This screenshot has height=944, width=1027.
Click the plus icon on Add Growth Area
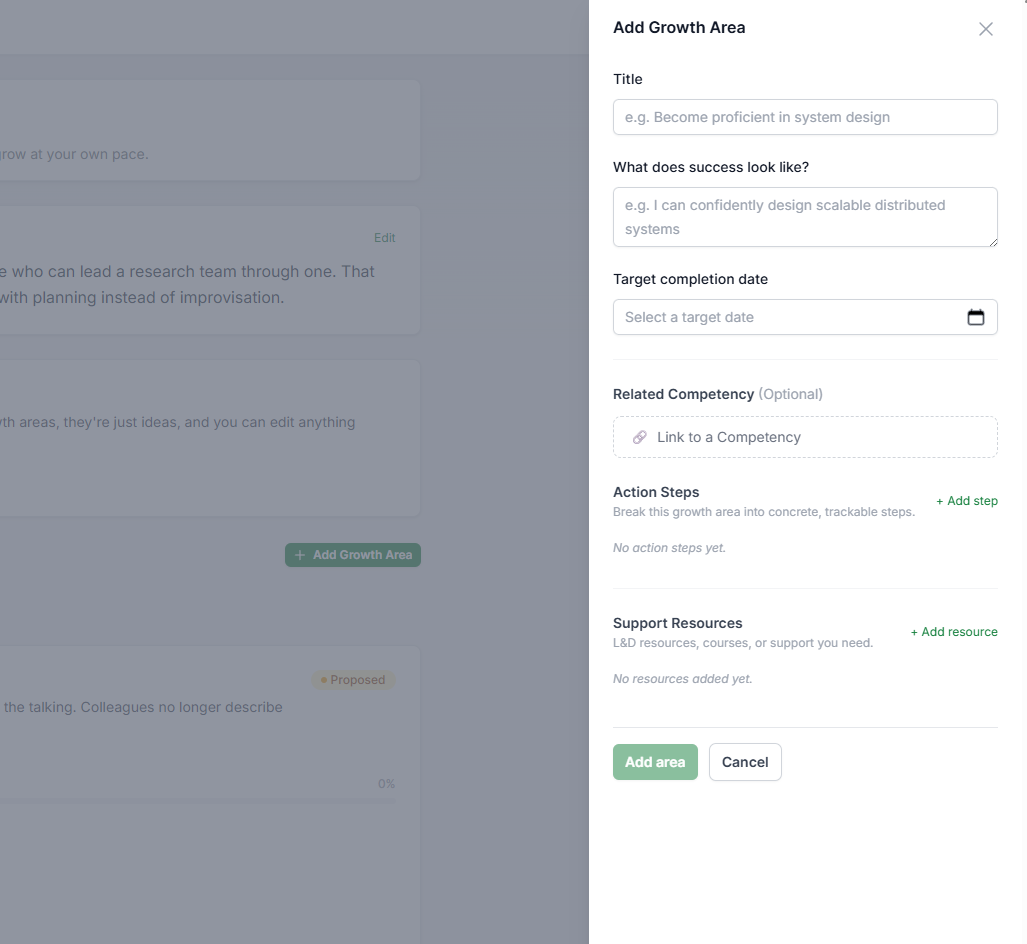[300, 555]
